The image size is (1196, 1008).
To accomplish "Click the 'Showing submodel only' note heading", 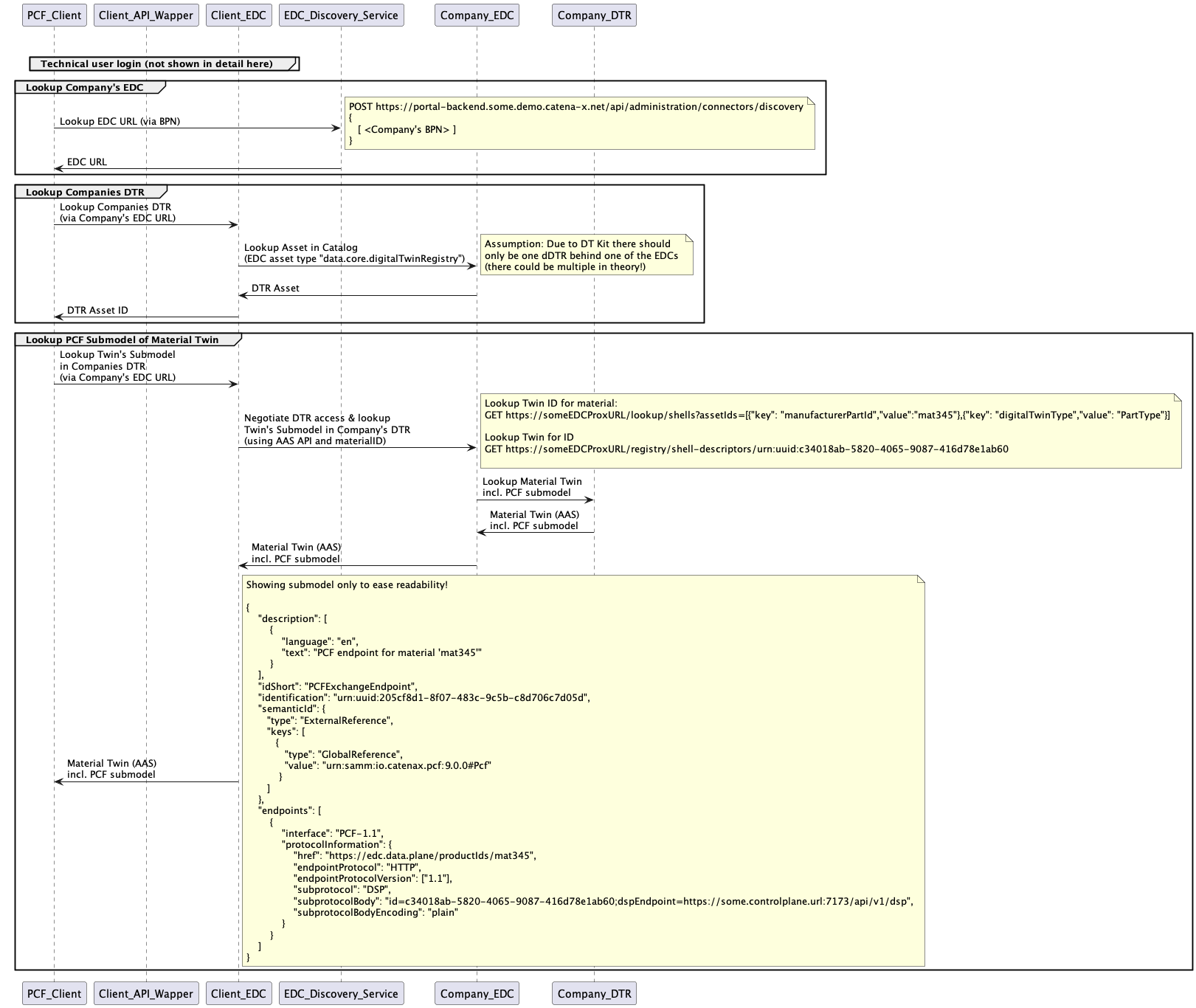I will tap(347, 585).
